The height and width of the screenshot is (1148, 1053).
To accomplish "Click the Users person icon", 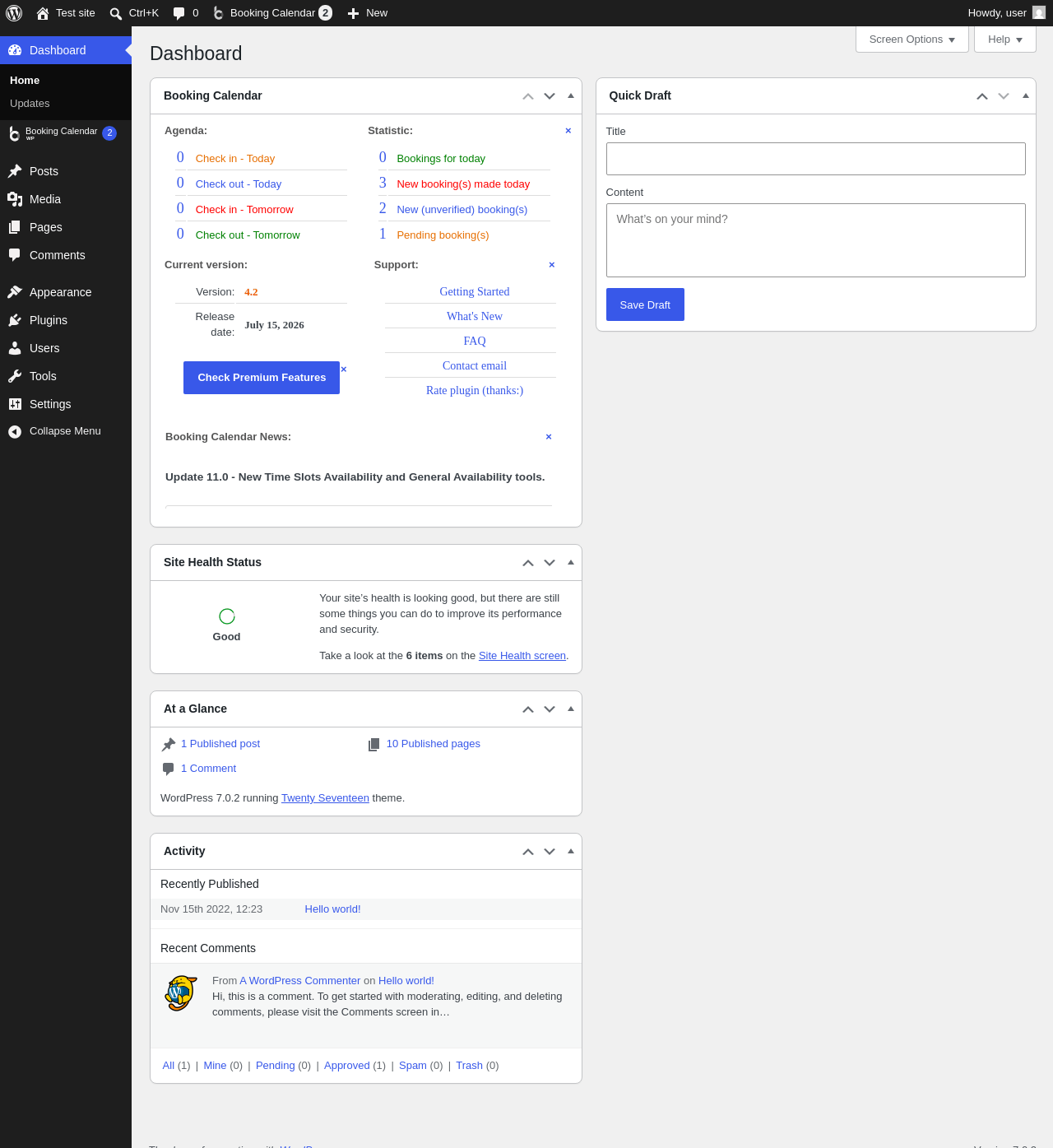I will click(x=15, y=348).
